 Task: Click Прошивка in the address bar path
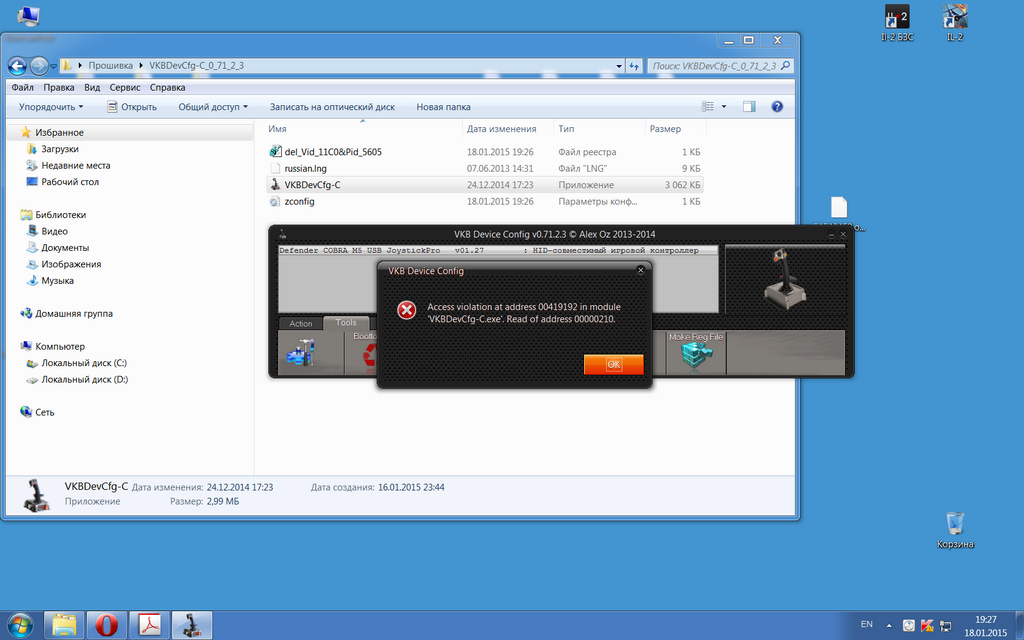point(110,65)
